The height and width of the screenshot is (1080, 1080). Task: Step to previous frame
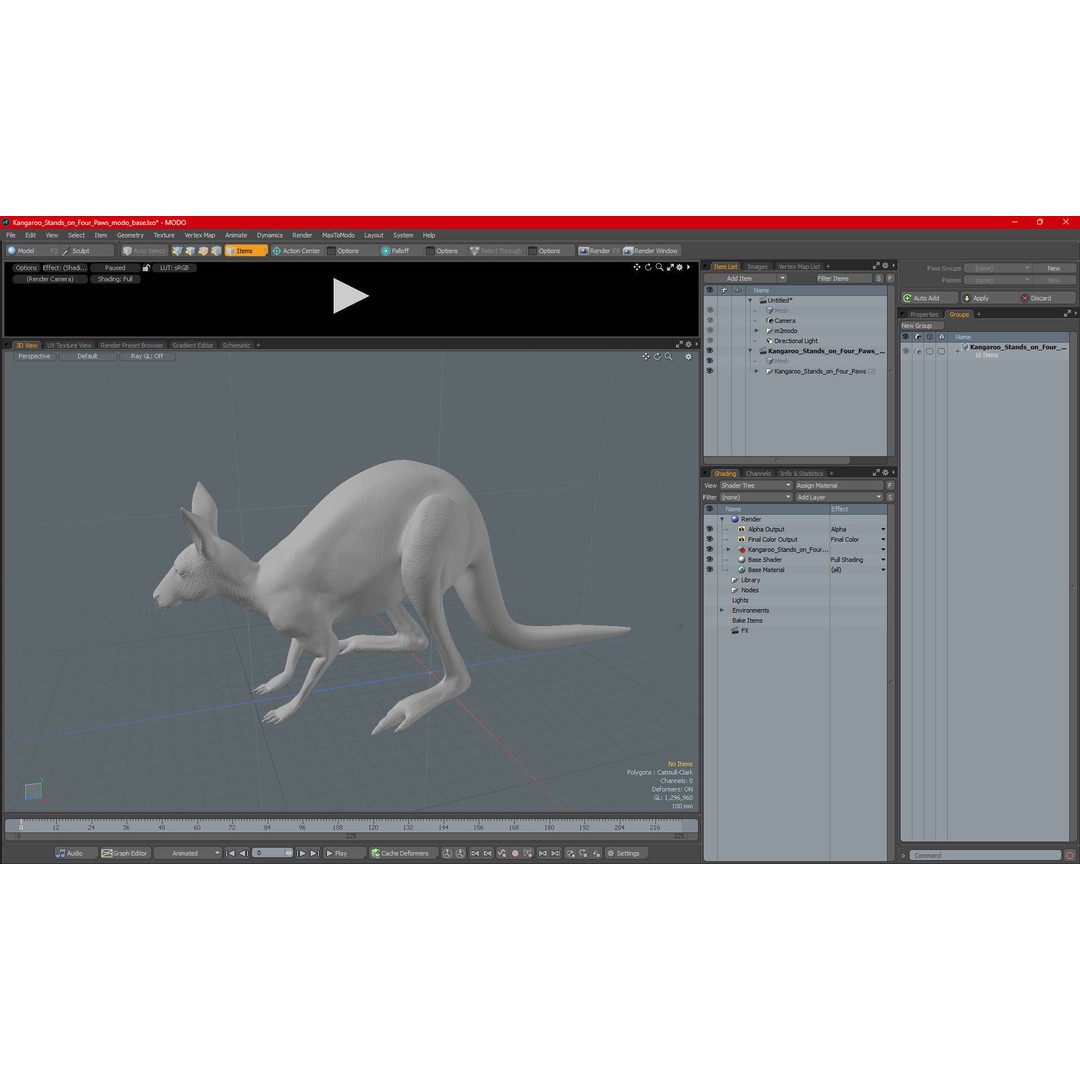pos(243,853)
